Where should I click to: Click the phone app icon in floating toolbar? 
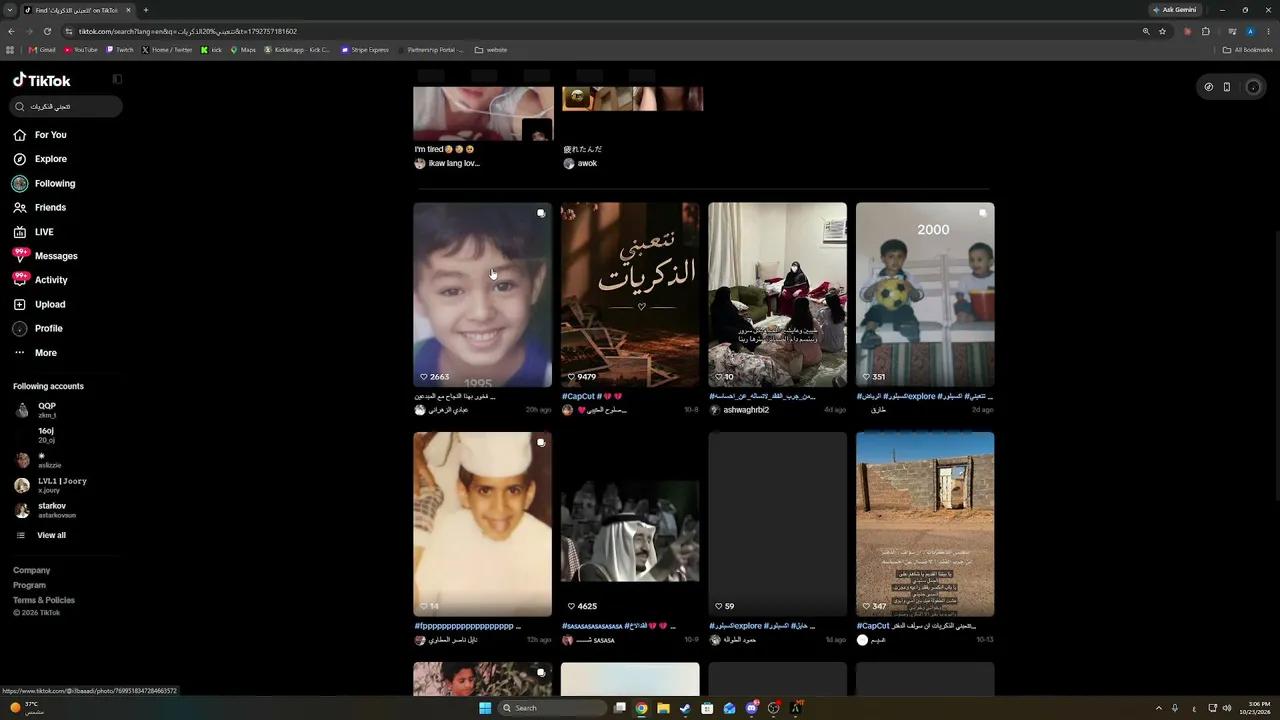point(1227,87)
